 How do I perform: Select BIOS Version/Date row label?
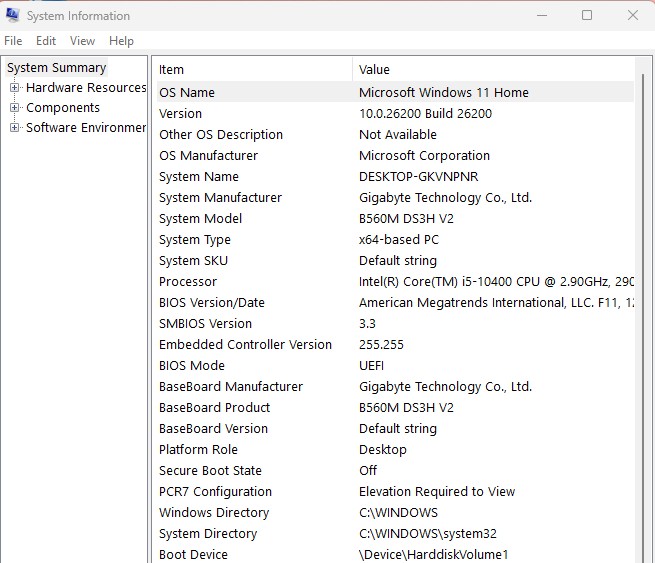pyautogui.click(x=211, y=302)
